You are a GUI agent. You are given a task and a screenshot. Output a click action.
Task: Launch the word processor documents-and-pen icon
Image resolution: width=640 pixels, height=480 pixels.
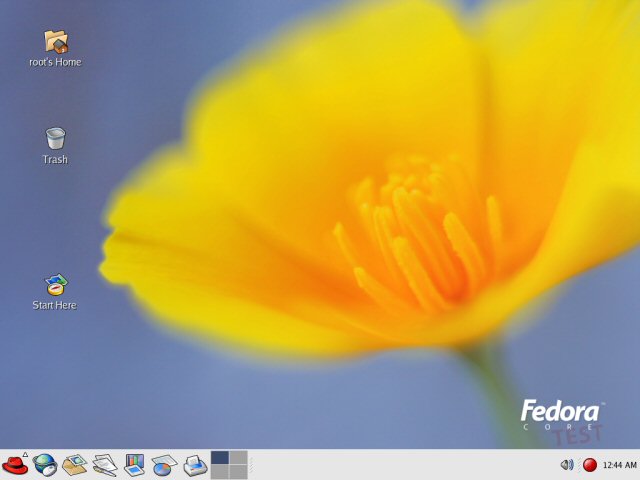[105, 465]
